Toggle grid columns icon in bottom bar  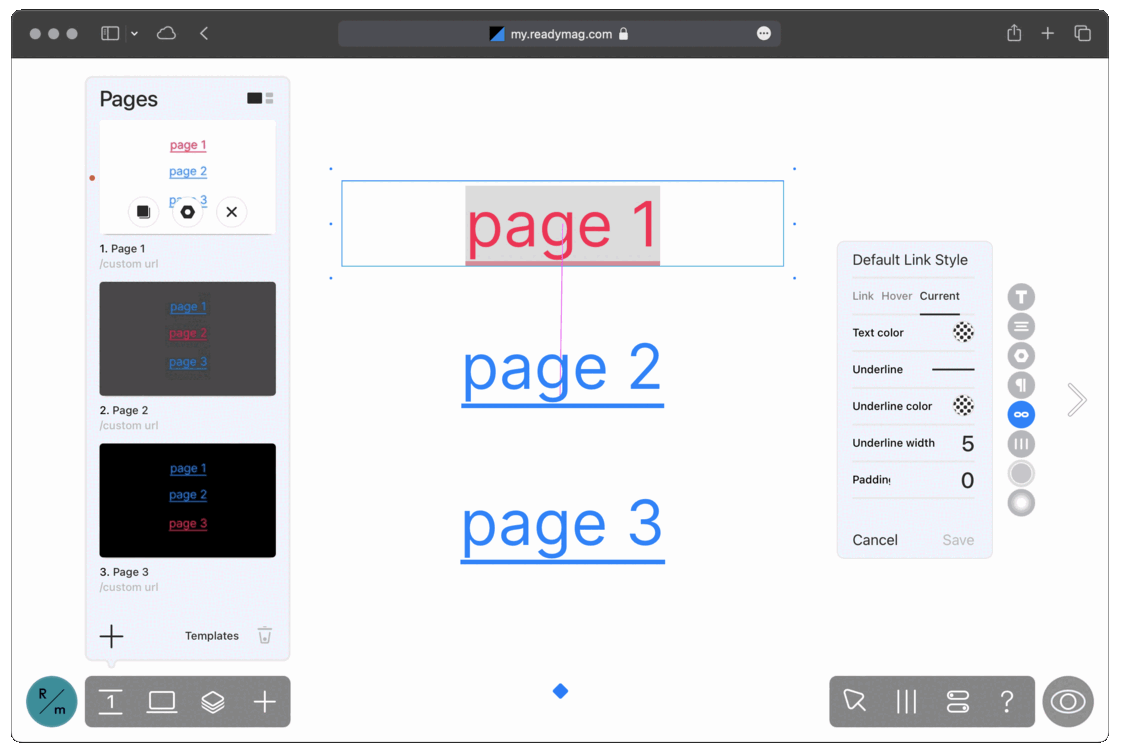pyautogui.click(x=906, y=701)
